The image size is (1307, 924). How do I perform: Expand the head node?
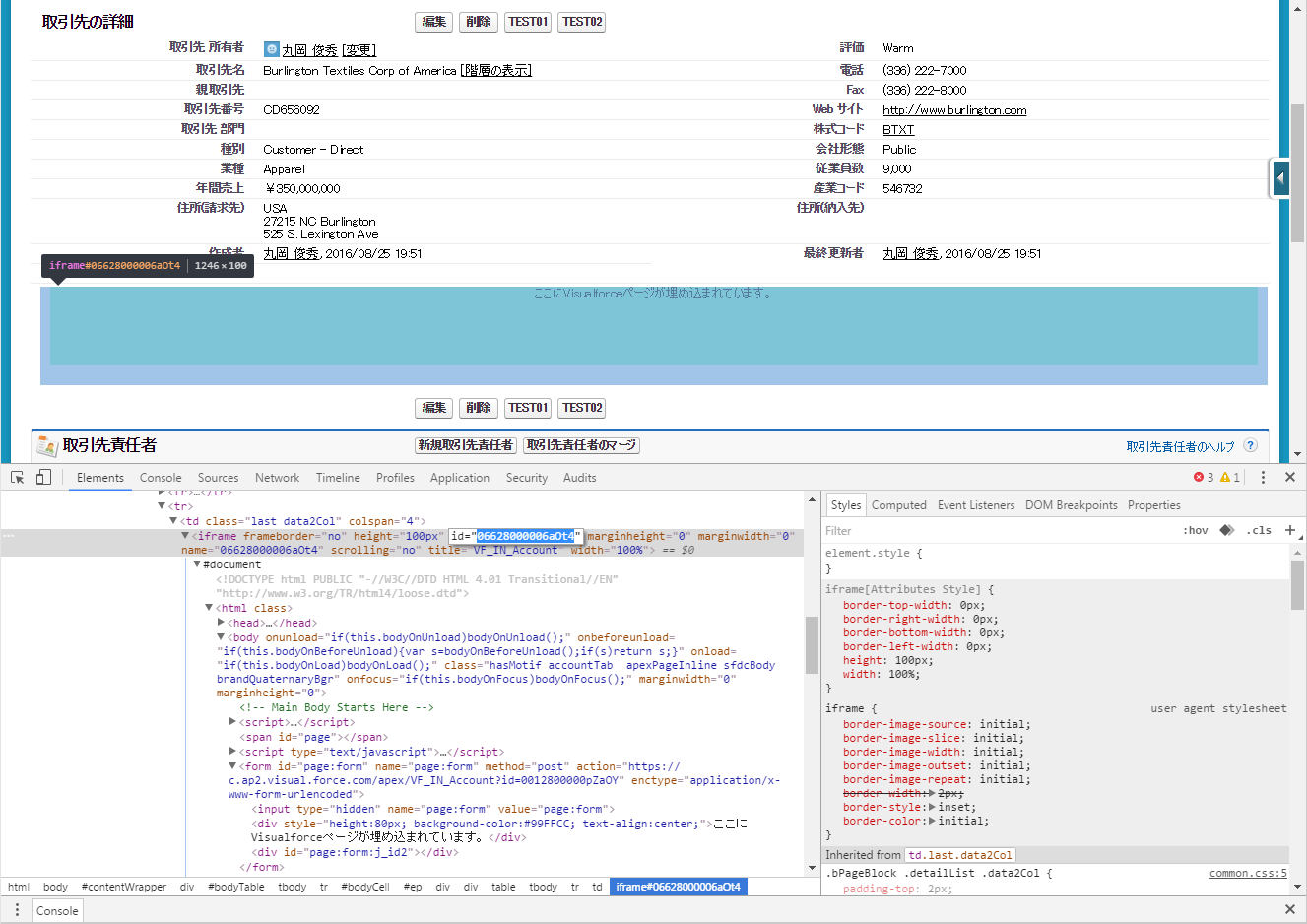tap(221, 623)
